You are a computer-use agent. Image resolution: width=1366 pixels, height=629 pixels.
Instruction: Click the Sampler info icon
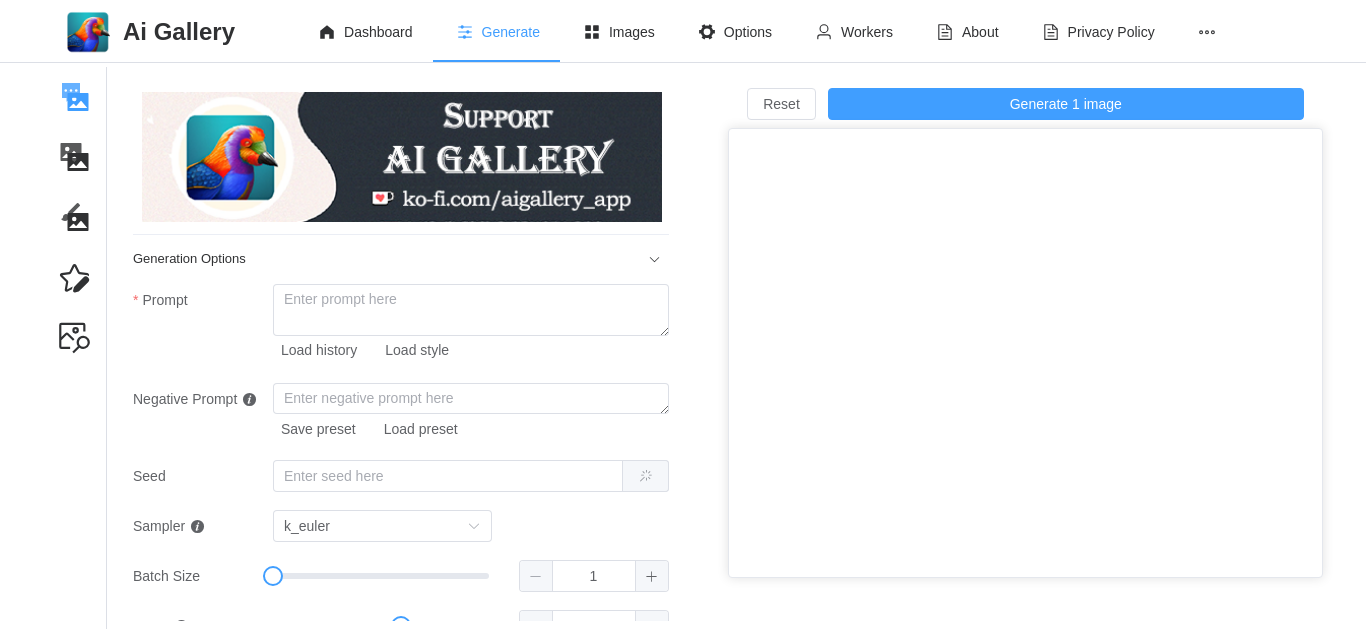tap(198, 526)
